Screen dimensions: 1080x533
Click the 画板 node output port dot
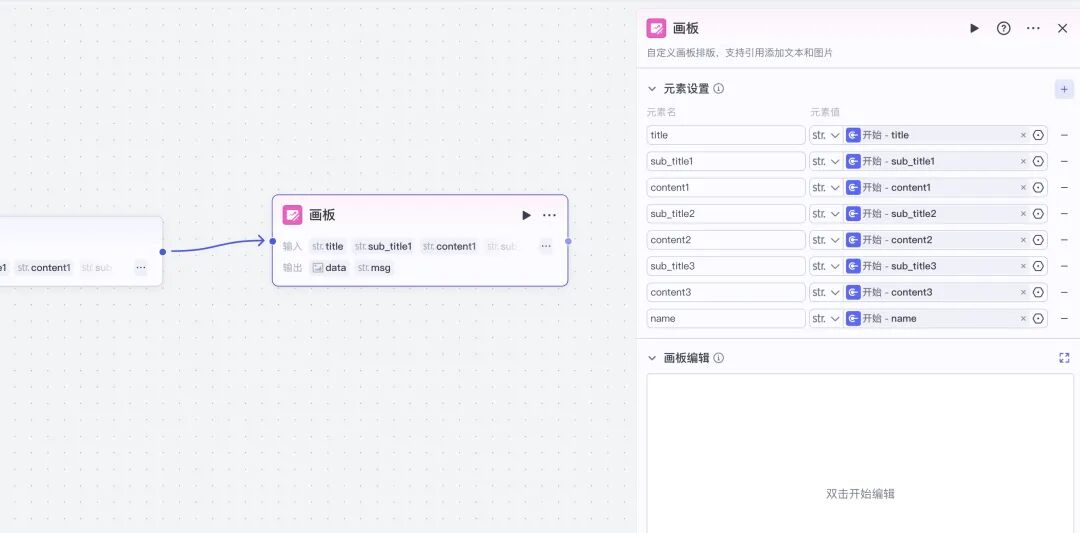coord(568,241)
